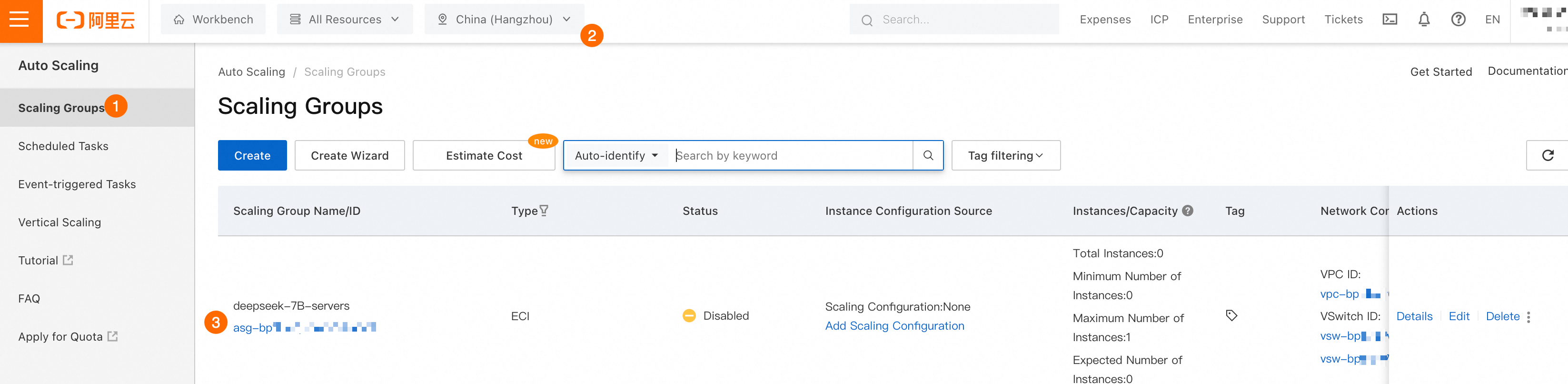Click the tag icon in deepseek row
The image size is (1568, 384).
[1231, 316]
